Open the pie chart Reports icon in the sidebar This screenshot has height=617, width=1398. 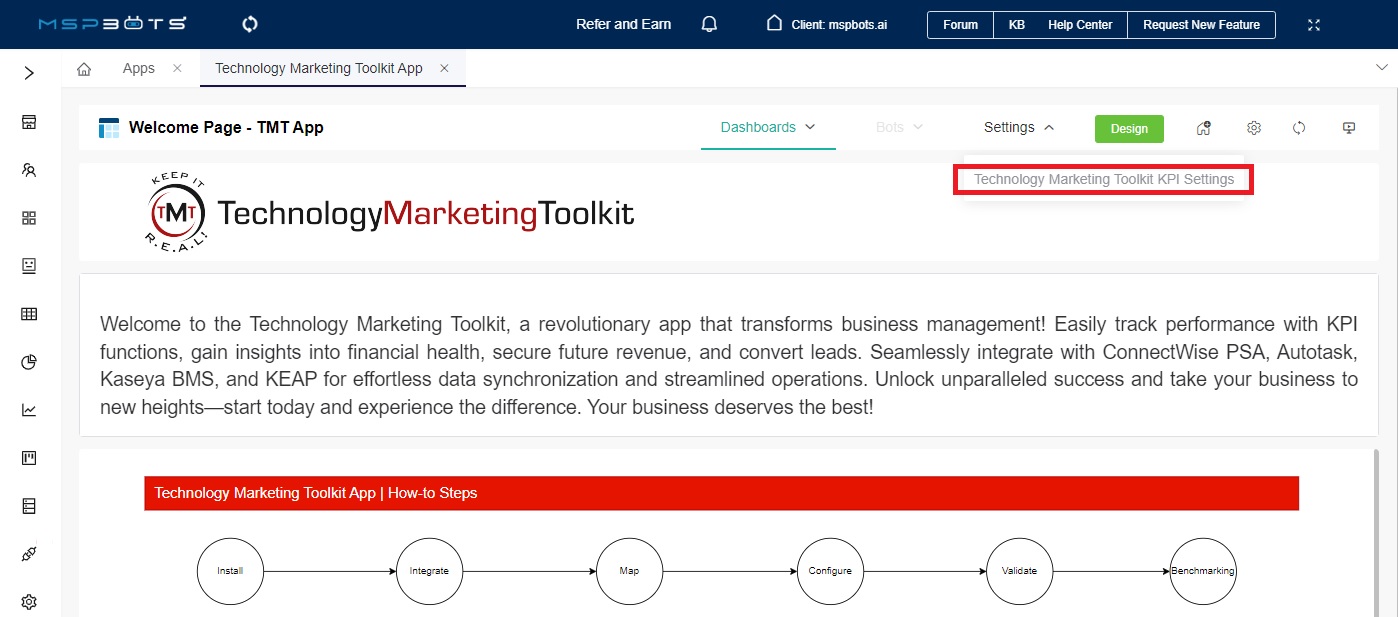pyautogui.click(x=28, y=361)
